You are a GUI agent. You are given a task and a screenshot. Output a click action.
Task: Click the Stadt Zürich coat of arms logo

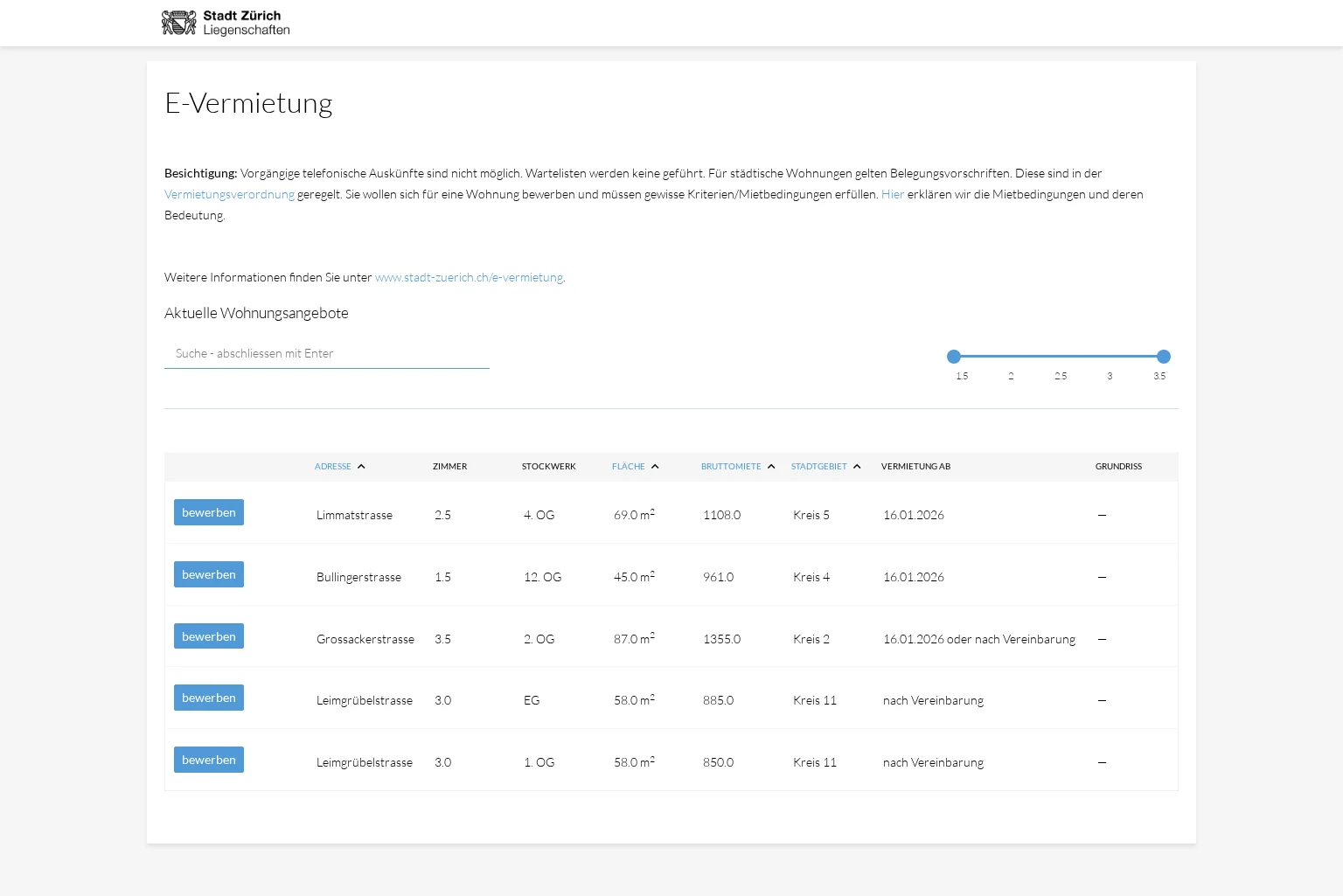[179, 23]
